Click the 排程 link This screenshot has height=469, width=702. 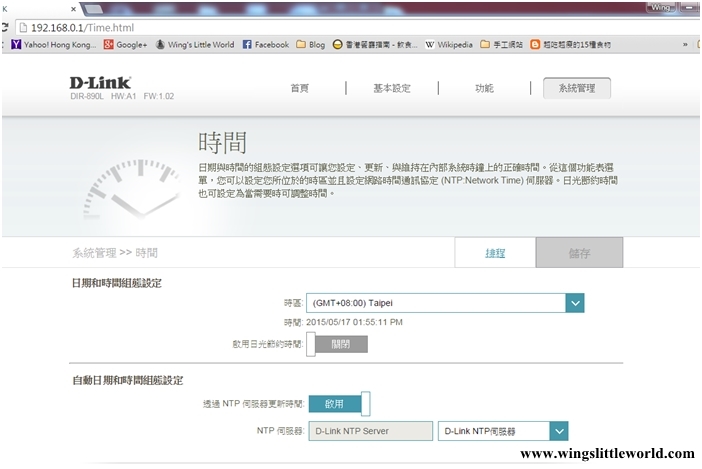[x=495, y=253]
